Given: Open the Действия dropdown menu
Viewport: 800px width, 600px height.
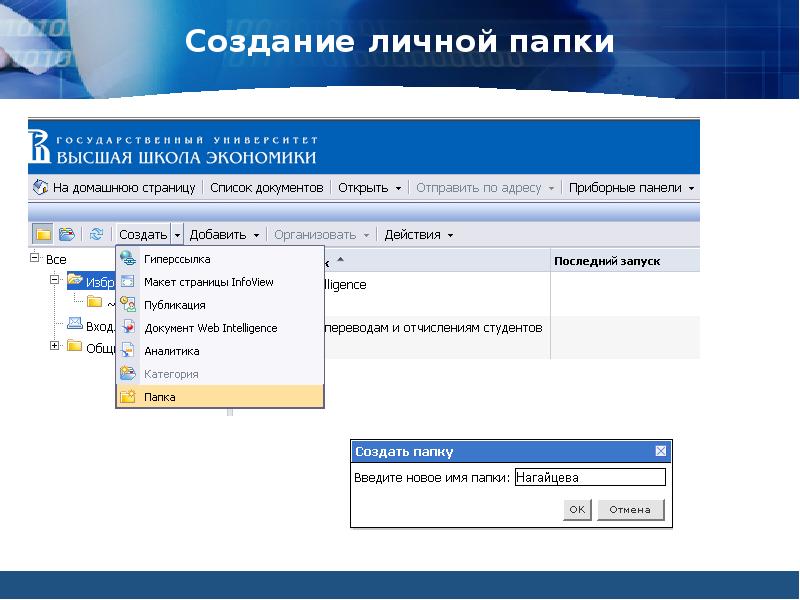Looking at the screenshot, I should click(x=419, y=235).
